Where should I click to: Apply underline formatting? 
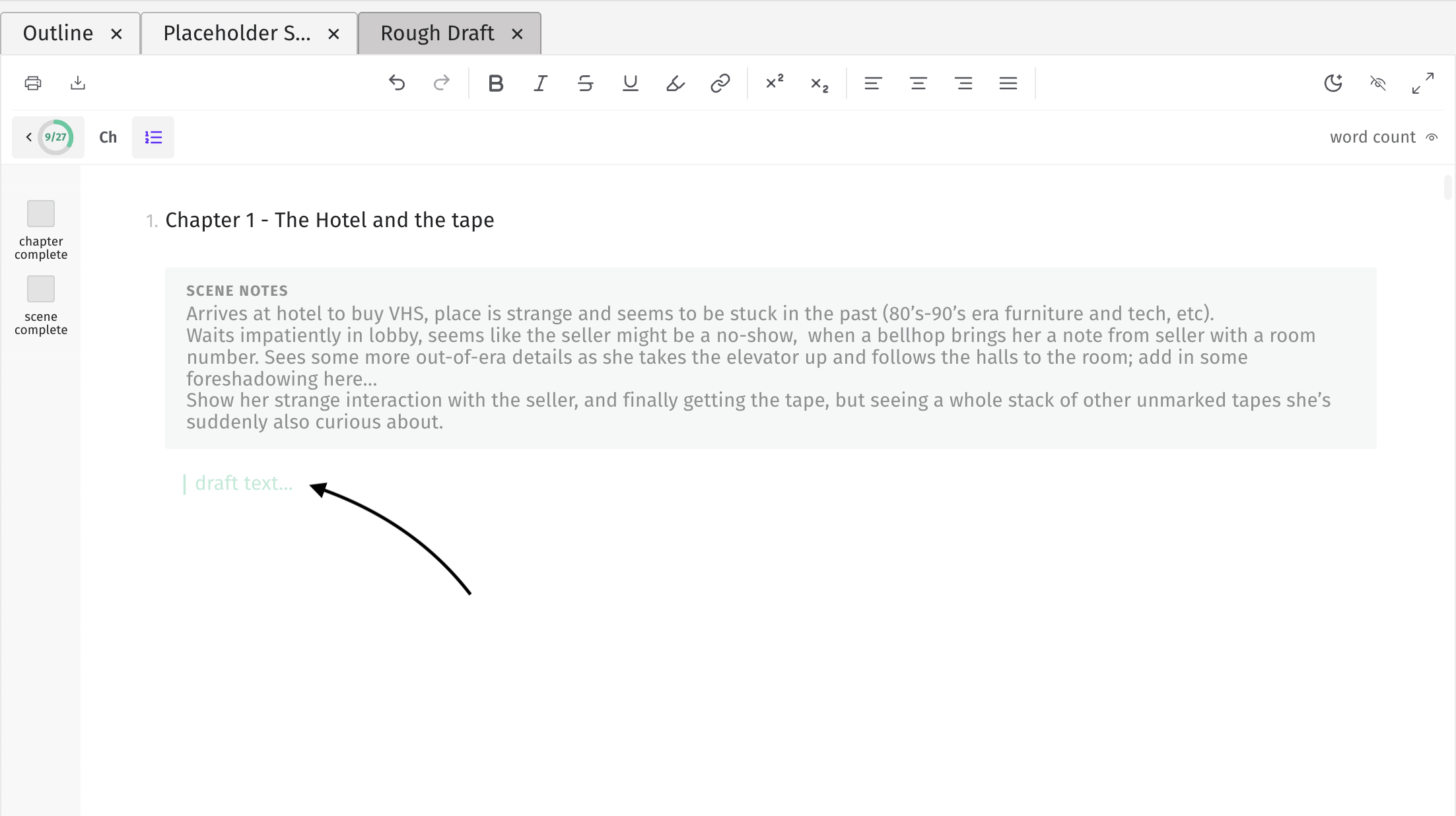(631, 83)
